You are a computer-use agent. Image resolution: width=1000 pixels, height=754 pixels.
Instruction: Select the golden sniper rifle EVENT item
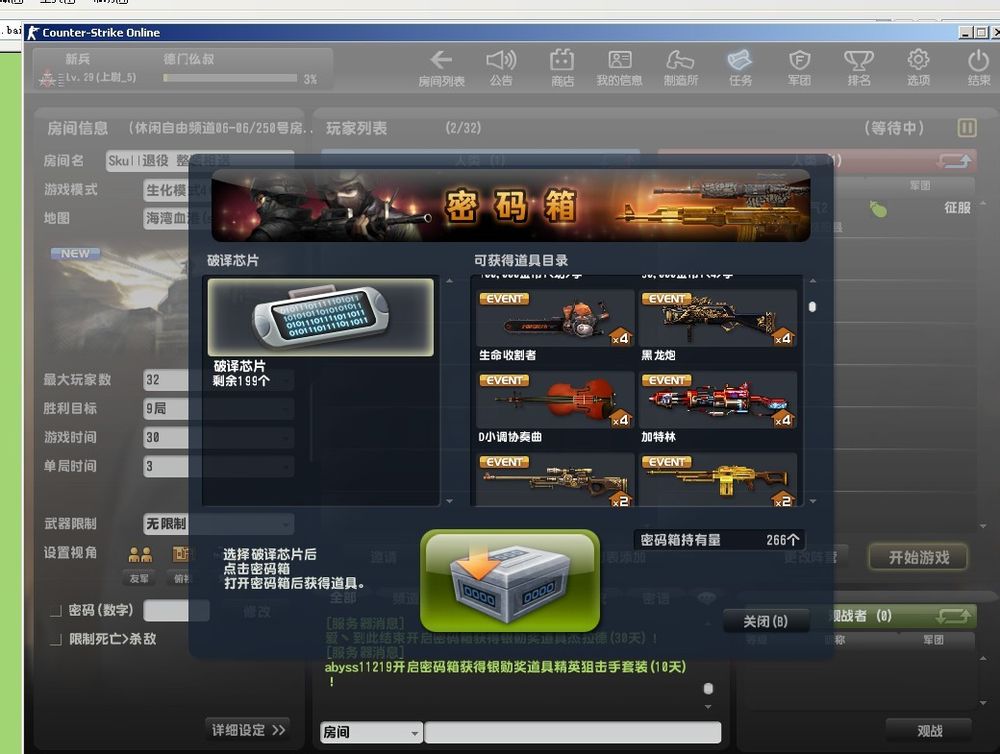tap(555, 480)
